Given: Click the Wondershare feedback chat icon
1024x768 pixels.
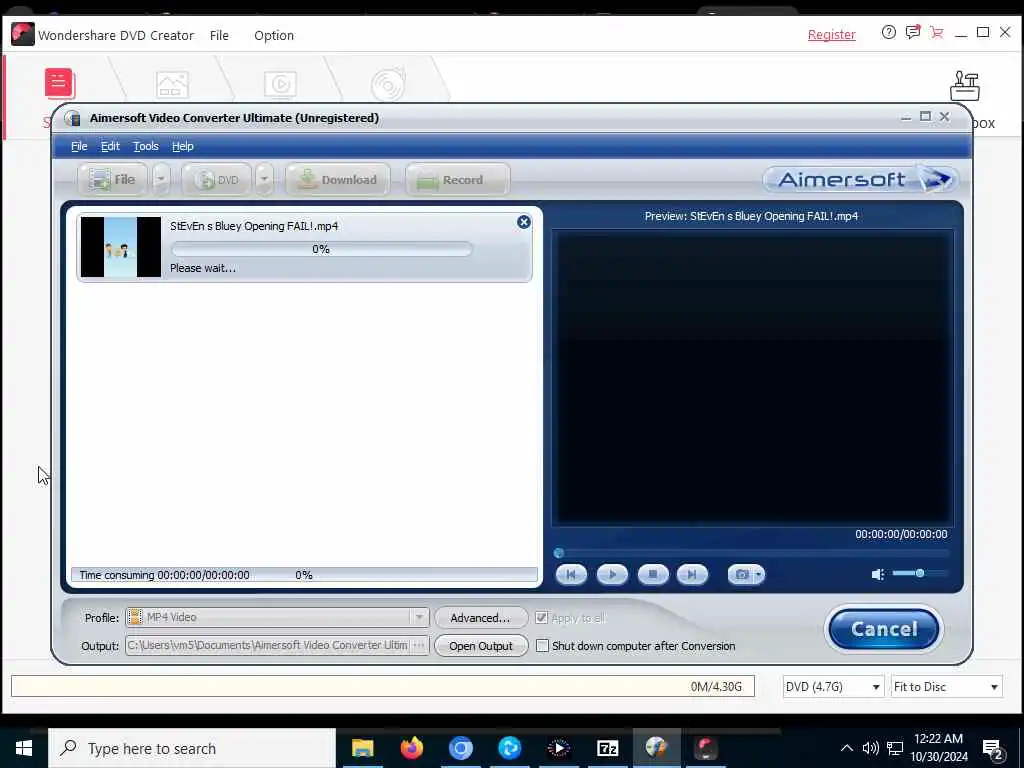Looking at the screenshot, I should [913, 32].
